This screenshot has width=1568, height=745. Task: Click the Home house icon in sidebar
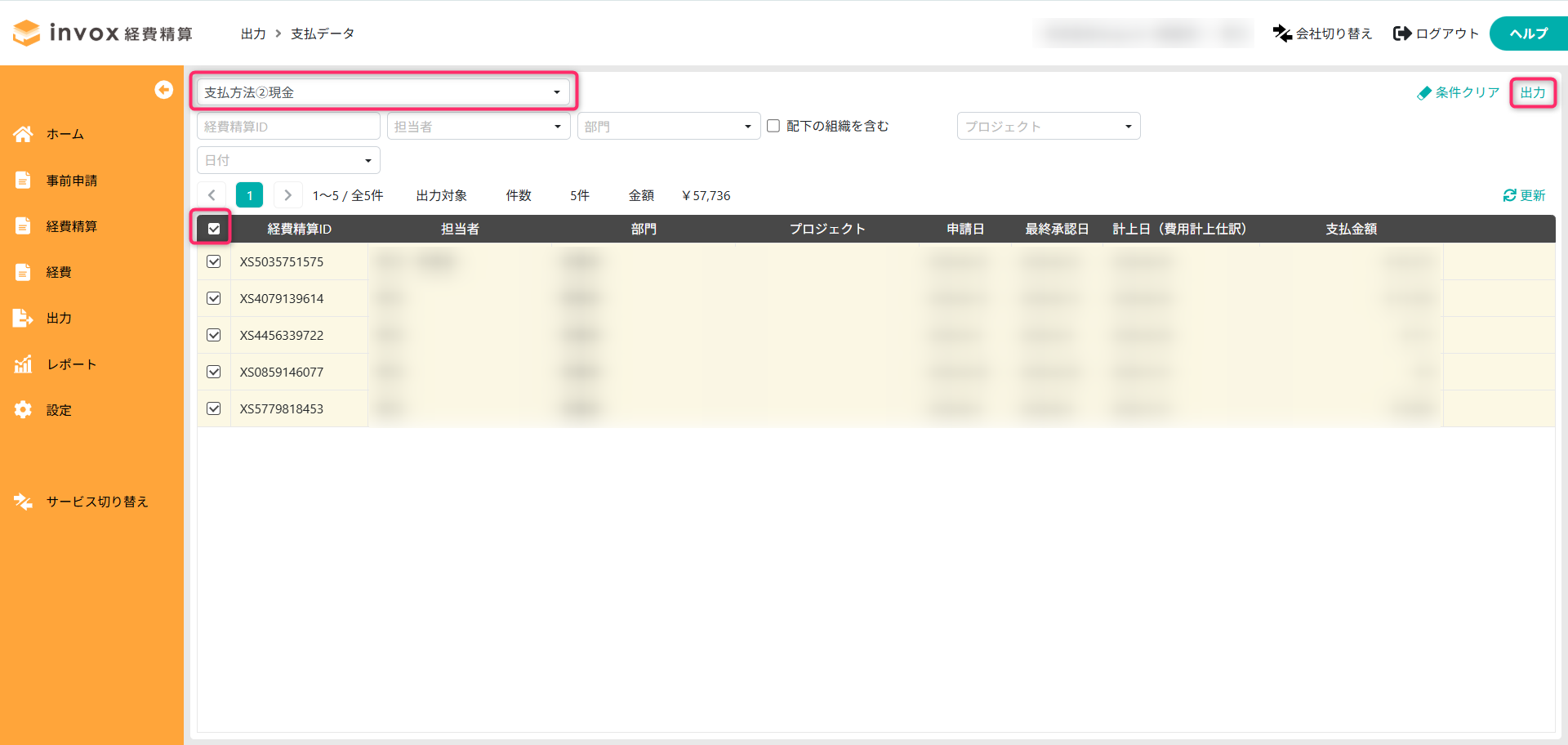point(23,134)
